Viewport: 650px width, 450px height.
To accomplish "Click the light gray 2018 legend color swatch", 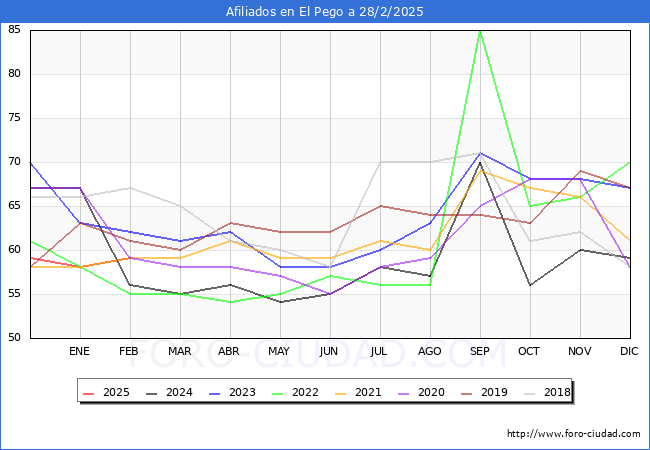I will coord(530,393).
